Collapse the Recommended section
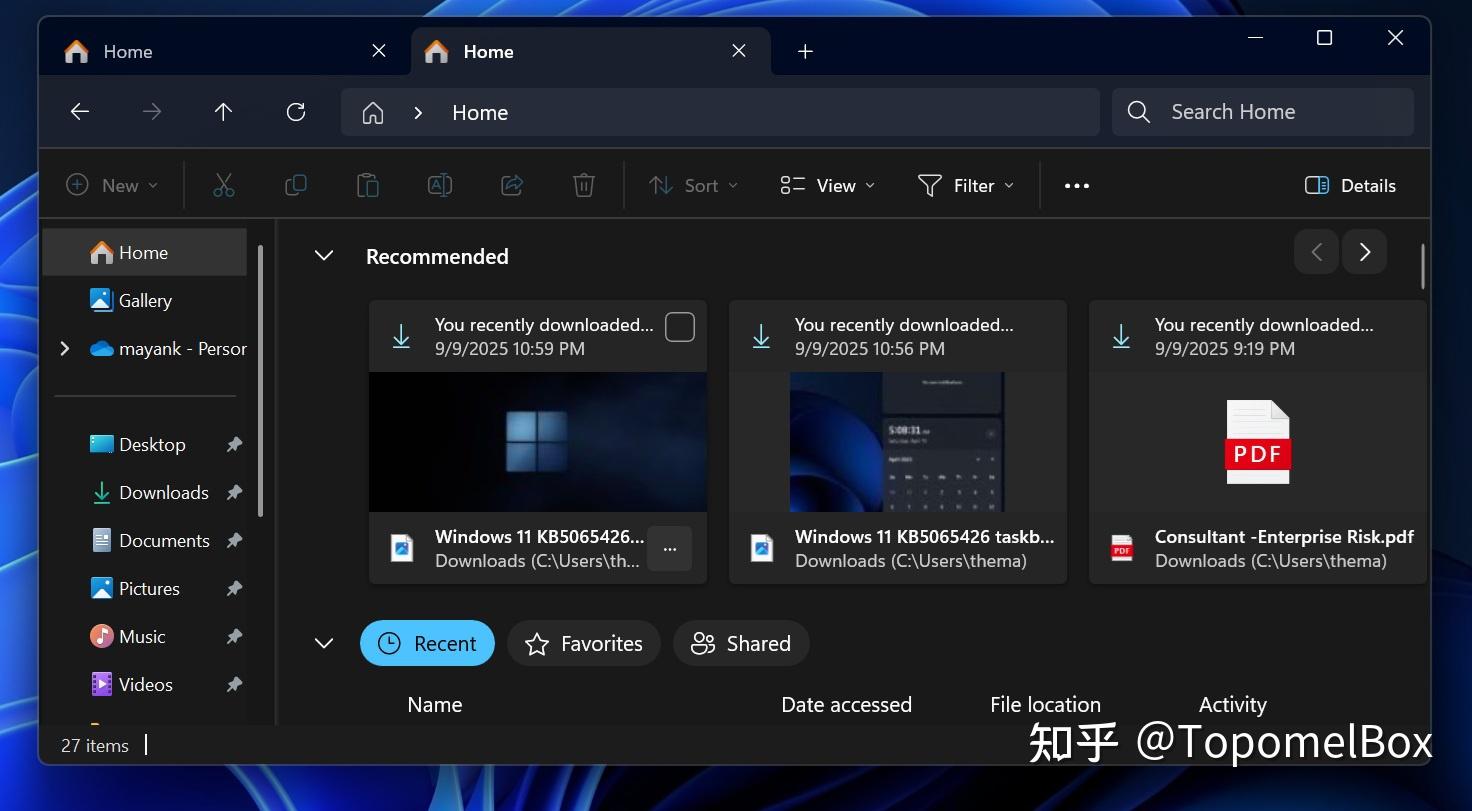This screenshot has height=811, width=1472. 324,256
